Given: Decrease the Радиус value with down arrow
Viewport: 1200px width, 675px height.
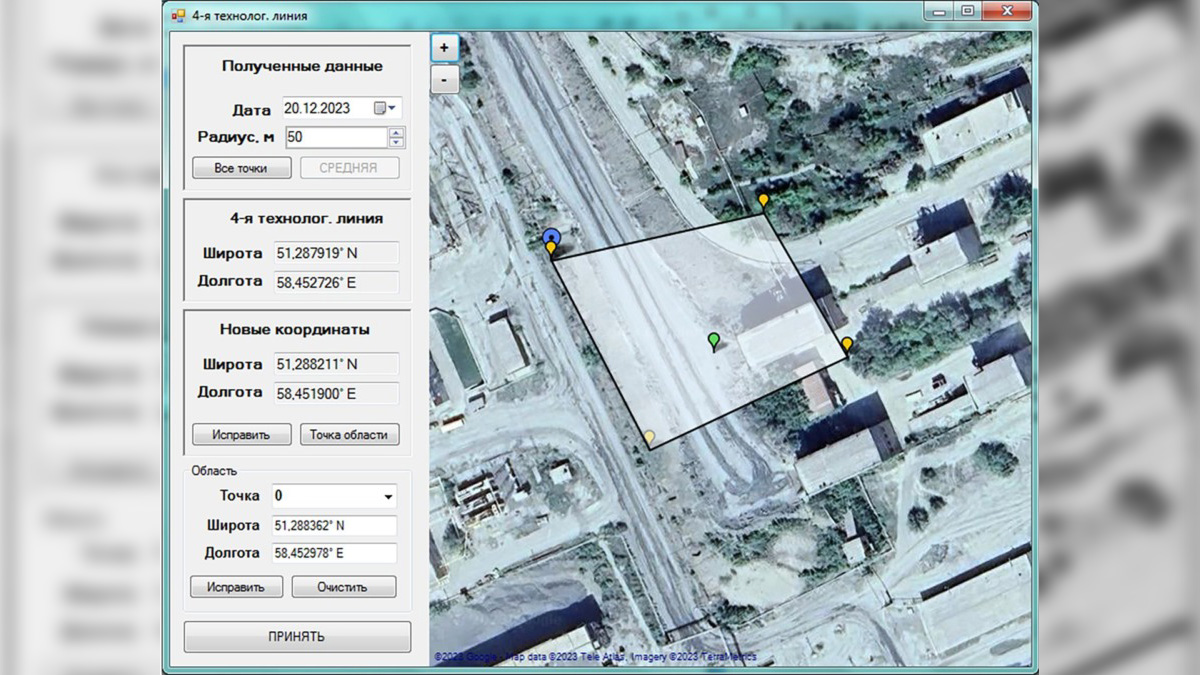Looking at the screenshot, I should click(397, 142).
